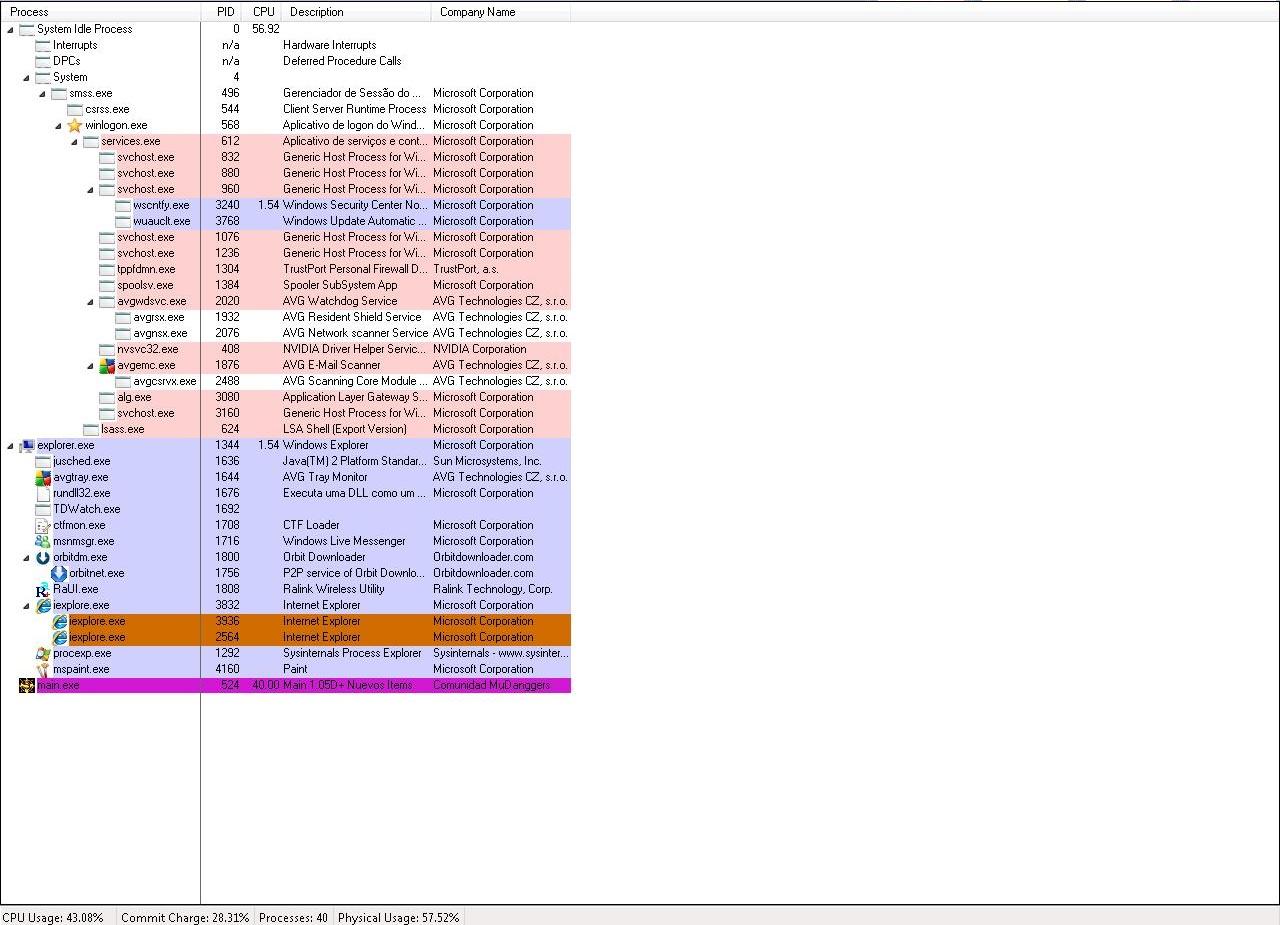Image resolution: width=1280 pixels, height=925 pixels.
Task: Collapse the winlogon.exe branch
Action: click(x=59, y=125)
